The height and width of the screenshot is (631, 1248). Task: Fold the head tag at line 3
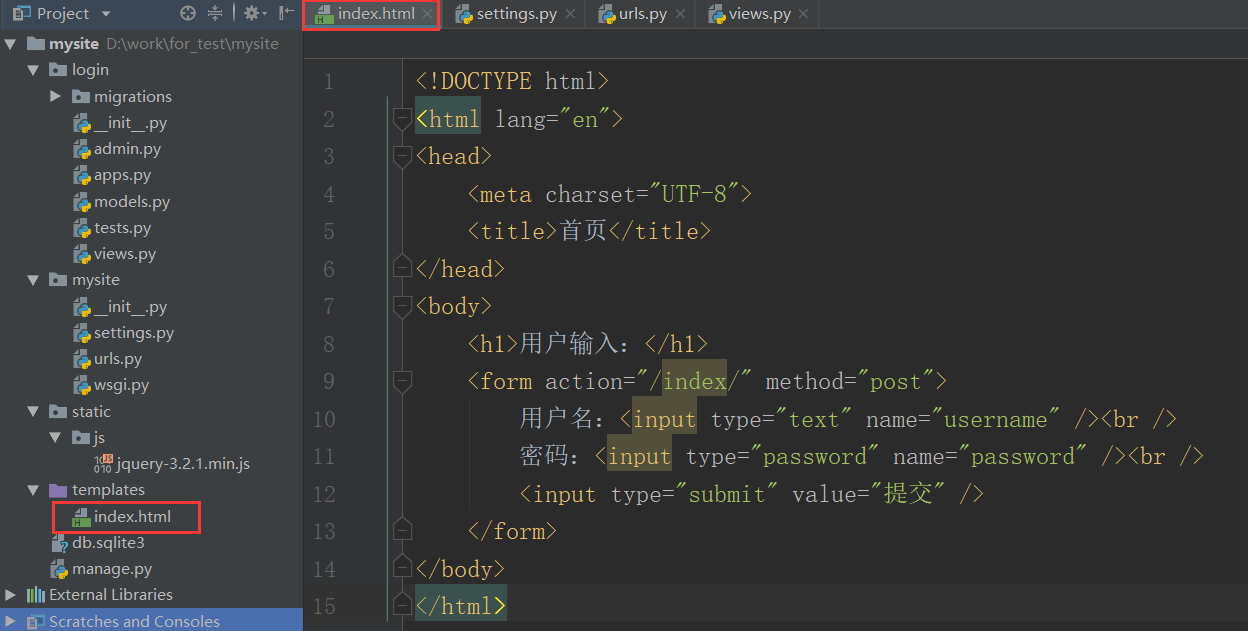(402, 156)
